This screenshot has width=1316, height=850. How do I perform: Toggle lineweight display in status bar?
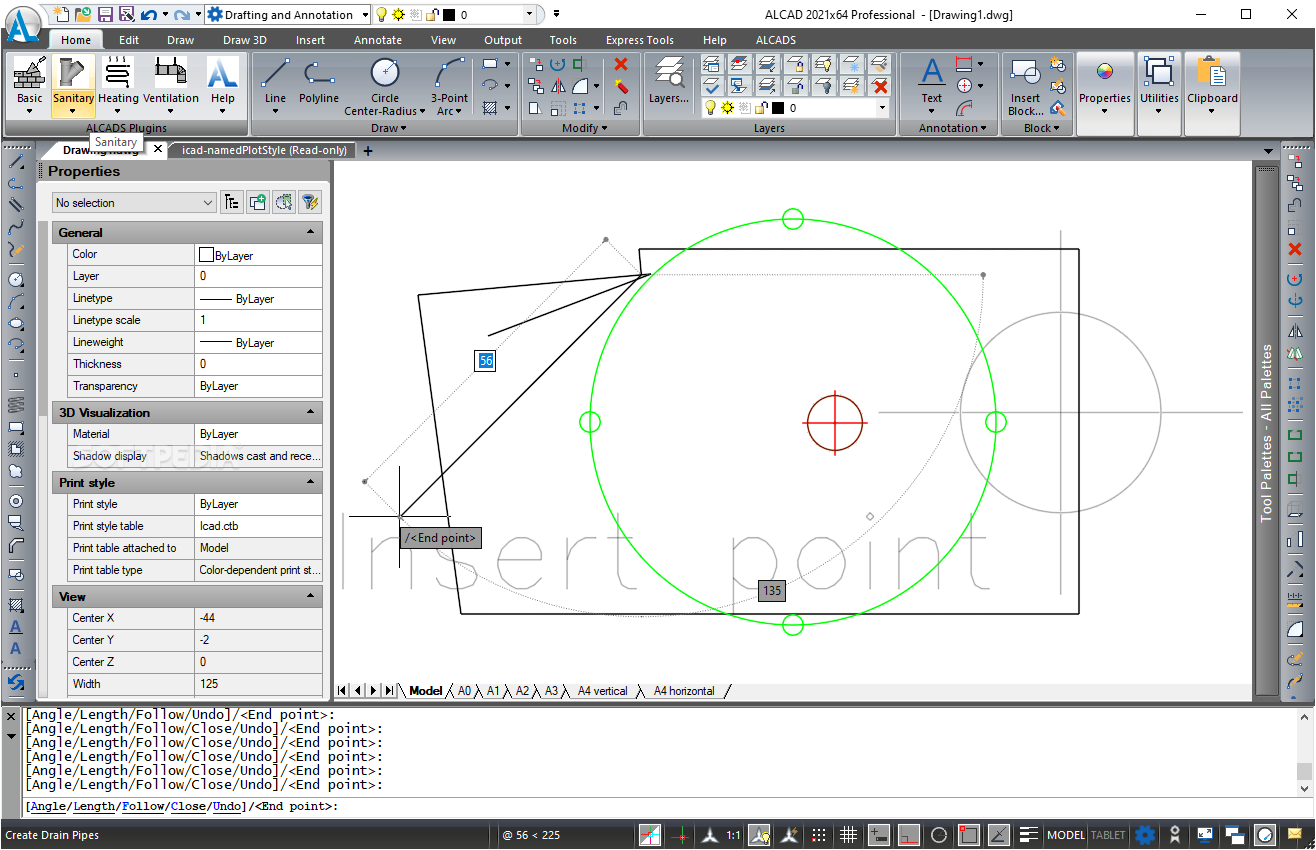pos(1028,835)
